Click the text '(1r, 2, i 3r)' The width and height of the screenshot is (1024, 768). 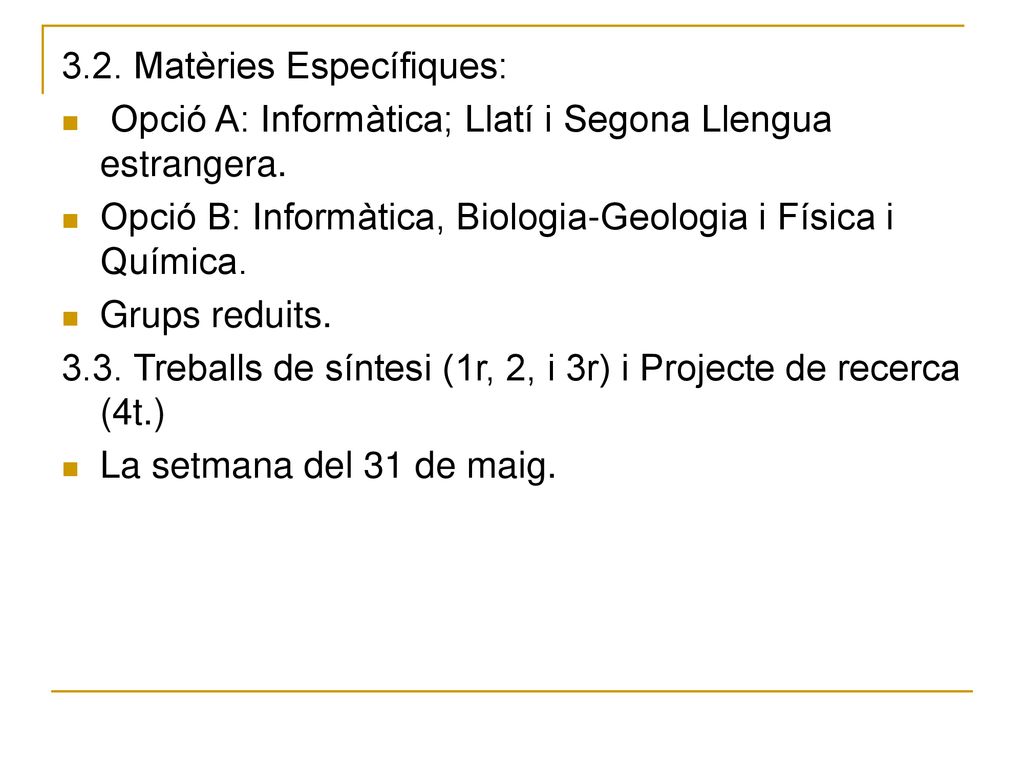point(526,369)
